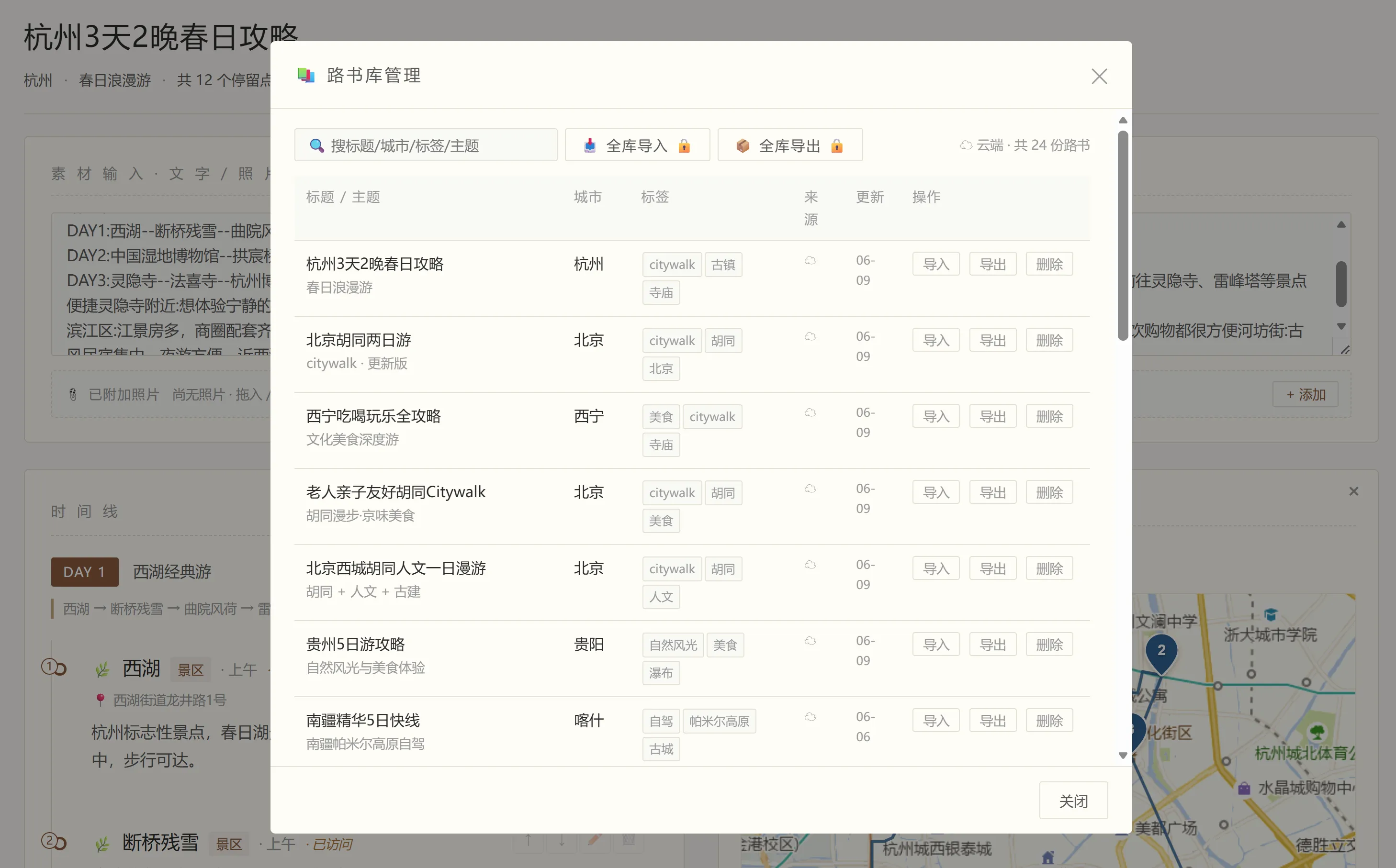Click the 帕米尔高原 tag

point(719,721)
